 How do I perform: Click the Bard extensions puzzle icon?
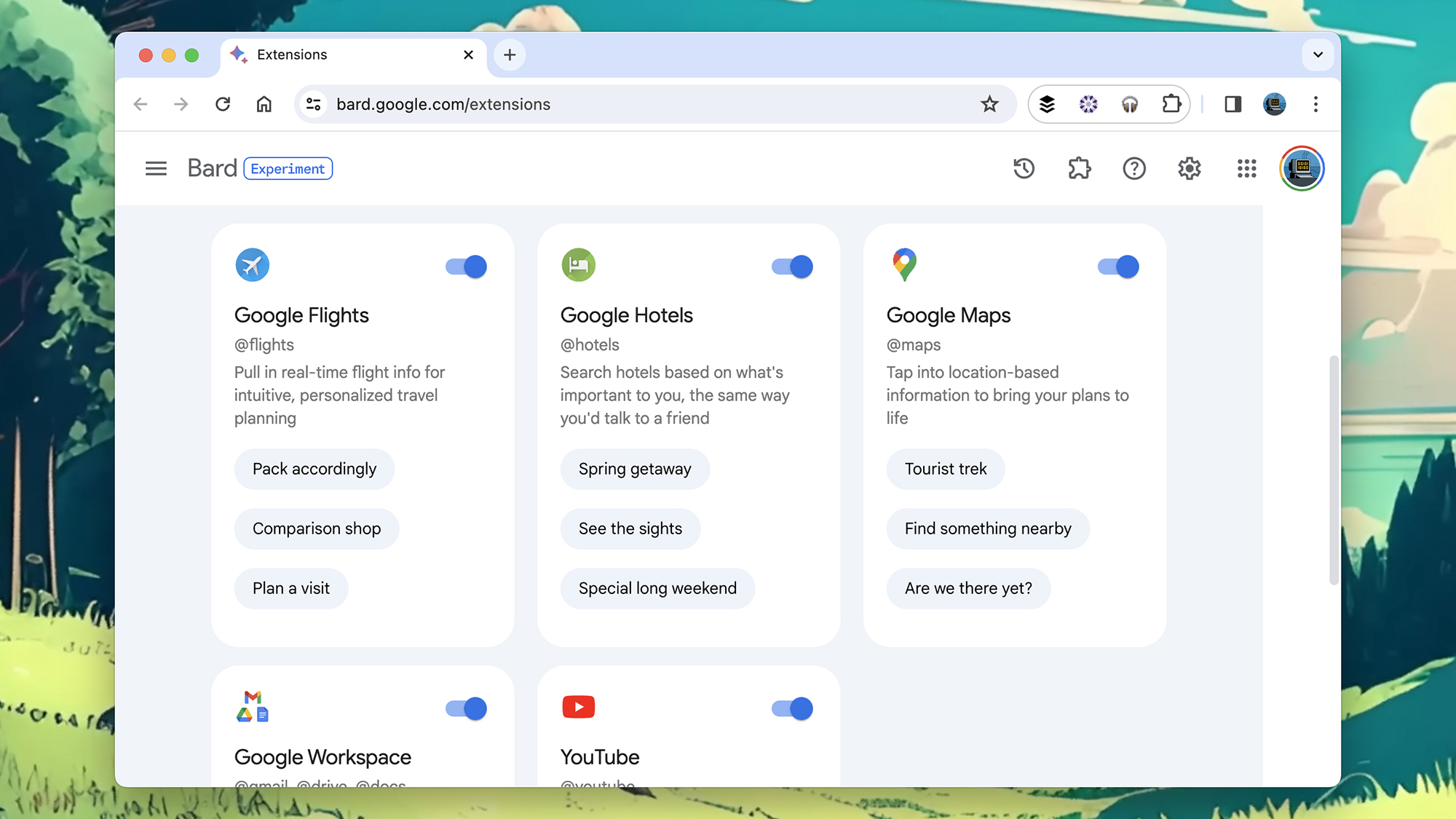[x=1079, y=169]
